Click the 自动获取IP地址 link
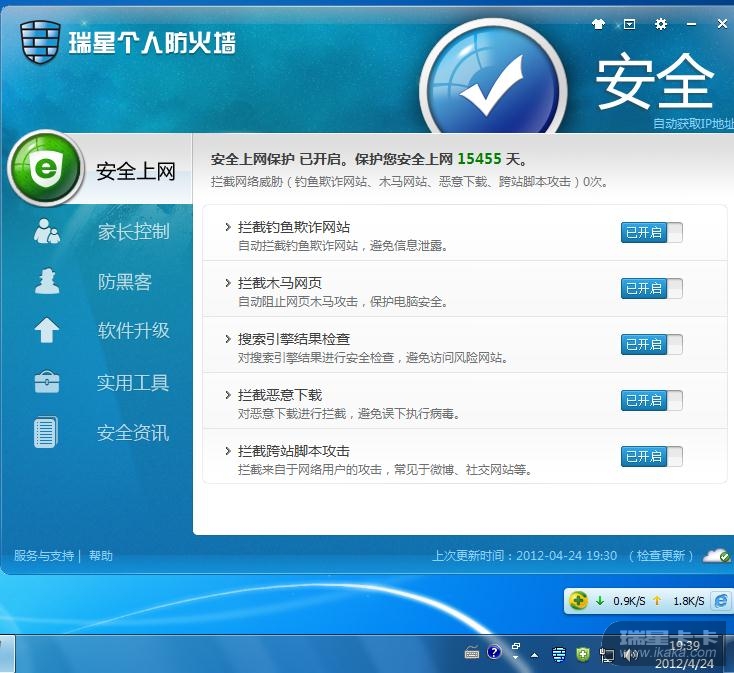 pyautogui.click(x=693, y=124)
